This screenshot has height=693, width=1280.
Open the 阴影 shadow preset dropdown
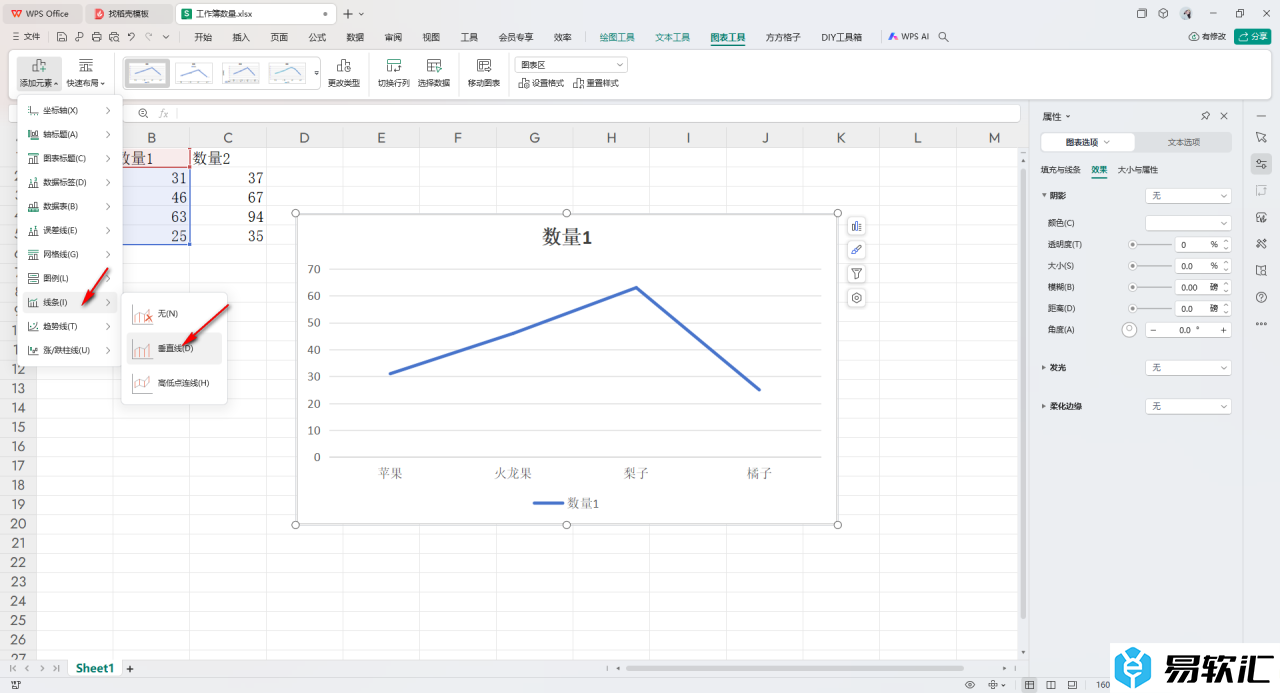click(x=1188, y=196)
